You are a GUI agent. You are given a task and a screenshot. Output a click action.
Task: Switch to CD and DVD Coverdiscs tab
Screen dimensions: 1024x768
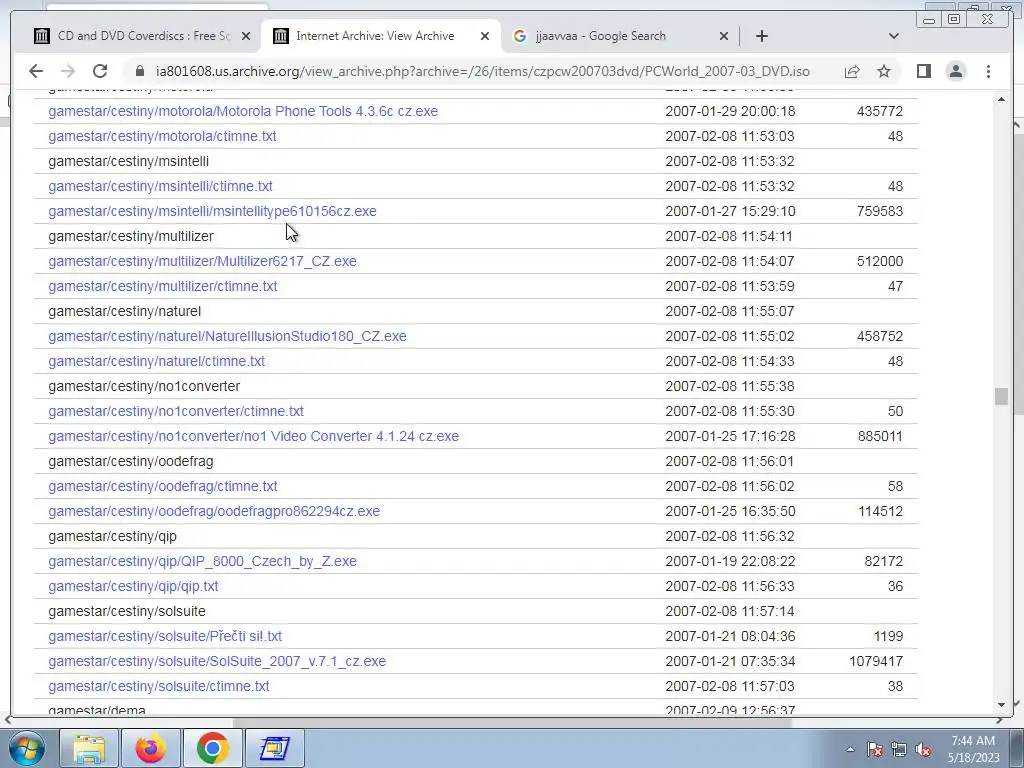[142, 36]
